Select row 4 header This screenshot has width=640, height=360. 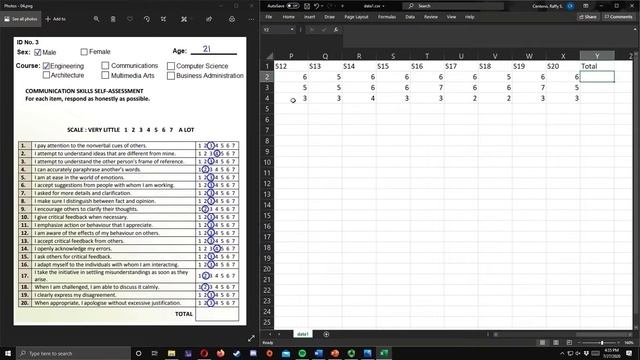point(267,98)
